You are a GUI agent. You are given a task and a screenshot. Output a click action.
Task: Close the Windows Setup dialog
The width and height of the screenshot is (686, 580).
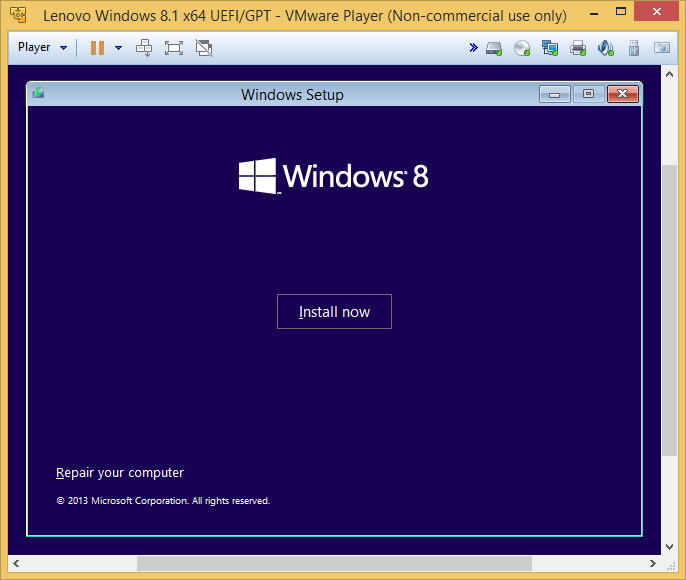point(623,94)
